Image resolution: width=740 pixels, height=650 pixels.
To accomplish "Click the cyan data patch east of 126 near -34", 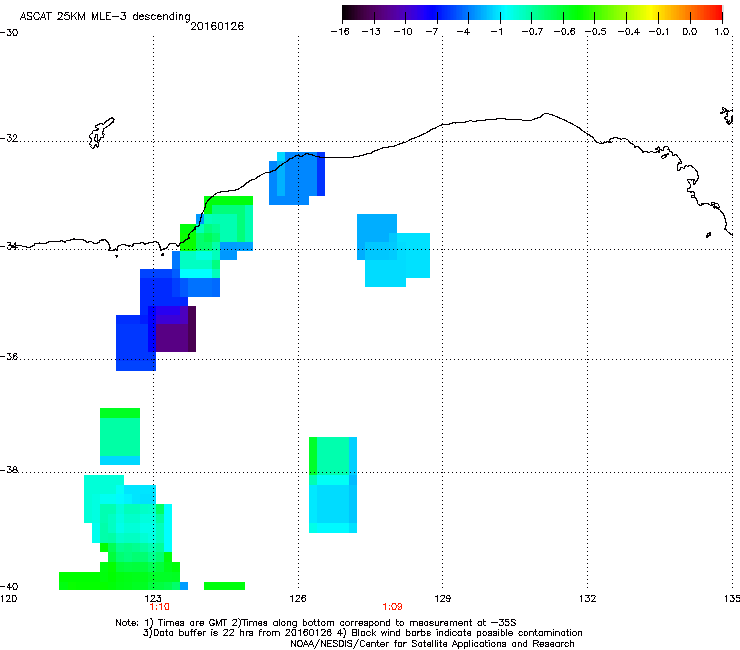I will tap(393, 250).
